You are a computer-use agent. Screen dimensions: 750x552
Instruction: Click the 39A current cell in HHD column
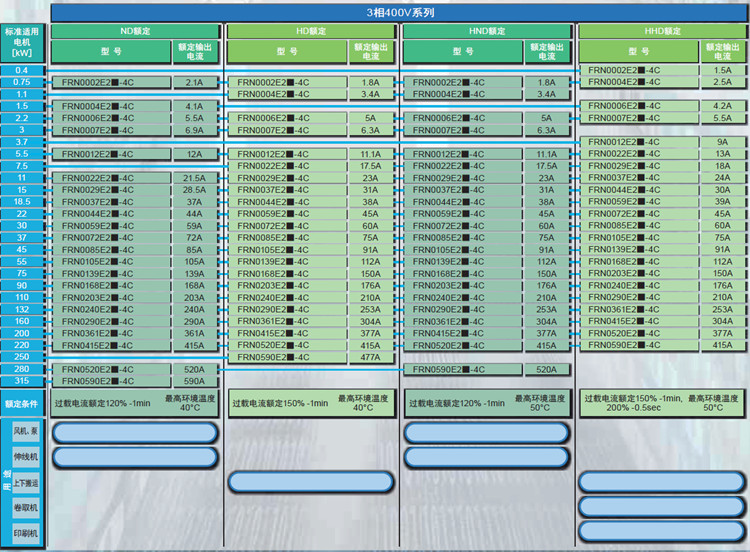[x=723, y=202]
